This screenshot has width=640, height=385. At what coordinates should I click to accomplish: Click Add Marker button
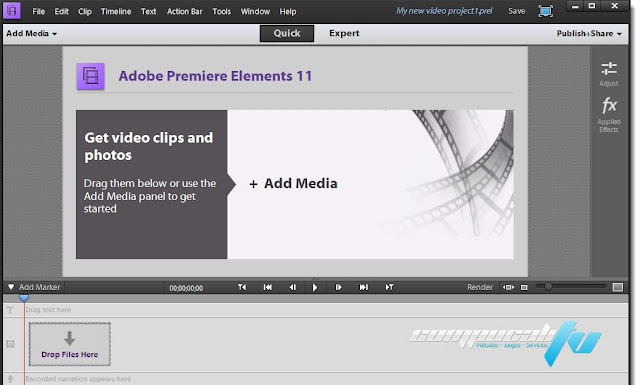(x=34, y=287)
